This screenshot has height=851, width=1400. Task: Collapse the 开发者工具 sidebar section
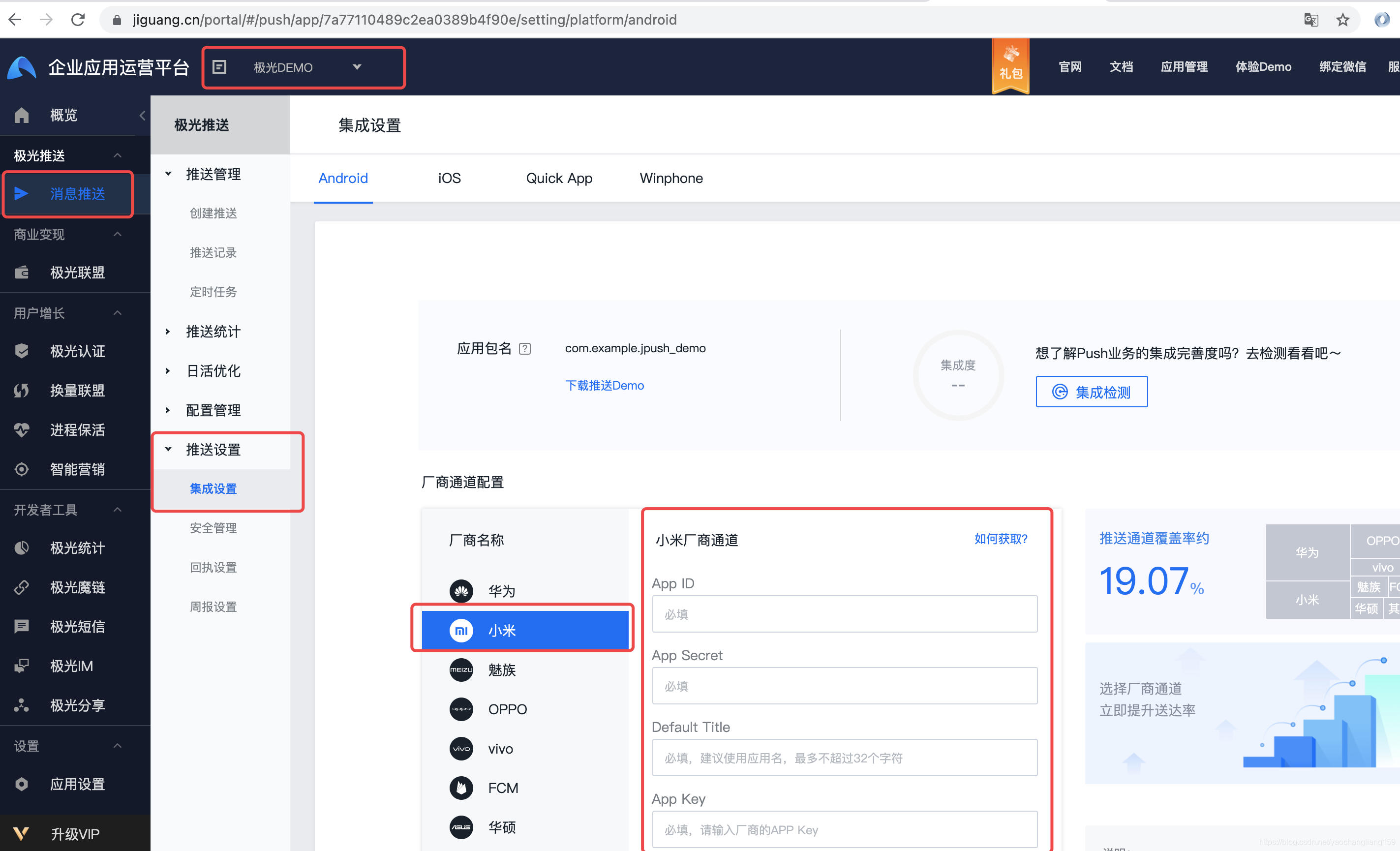118,510
